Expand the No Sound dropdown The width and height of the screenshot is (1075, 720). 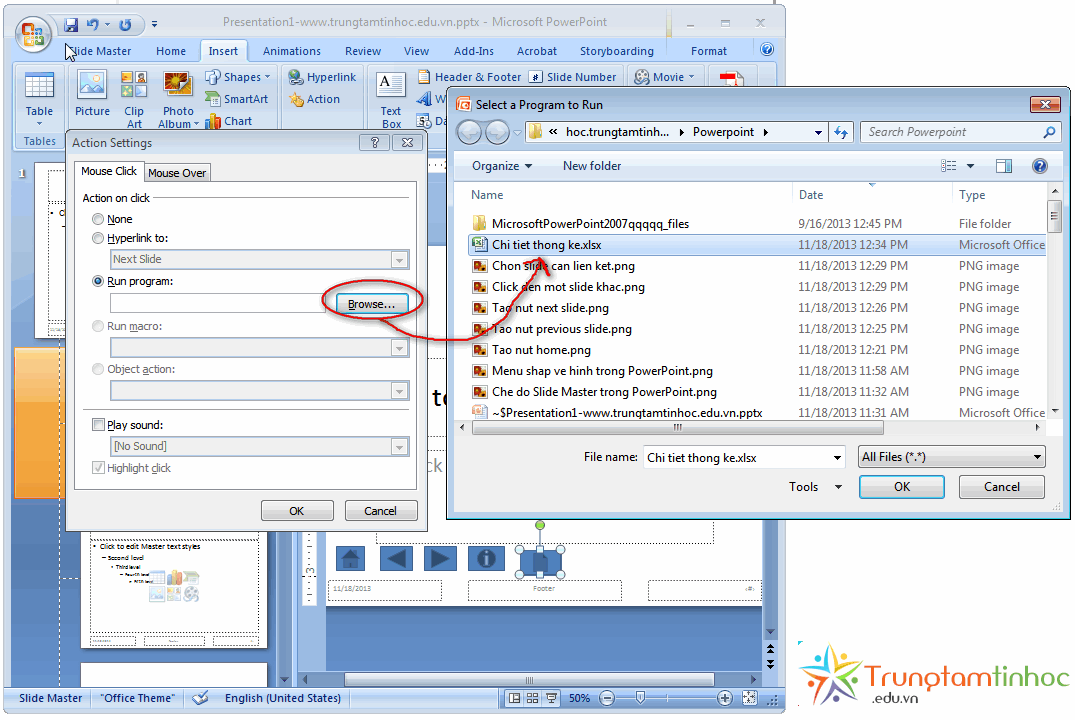tap(399, 446)
